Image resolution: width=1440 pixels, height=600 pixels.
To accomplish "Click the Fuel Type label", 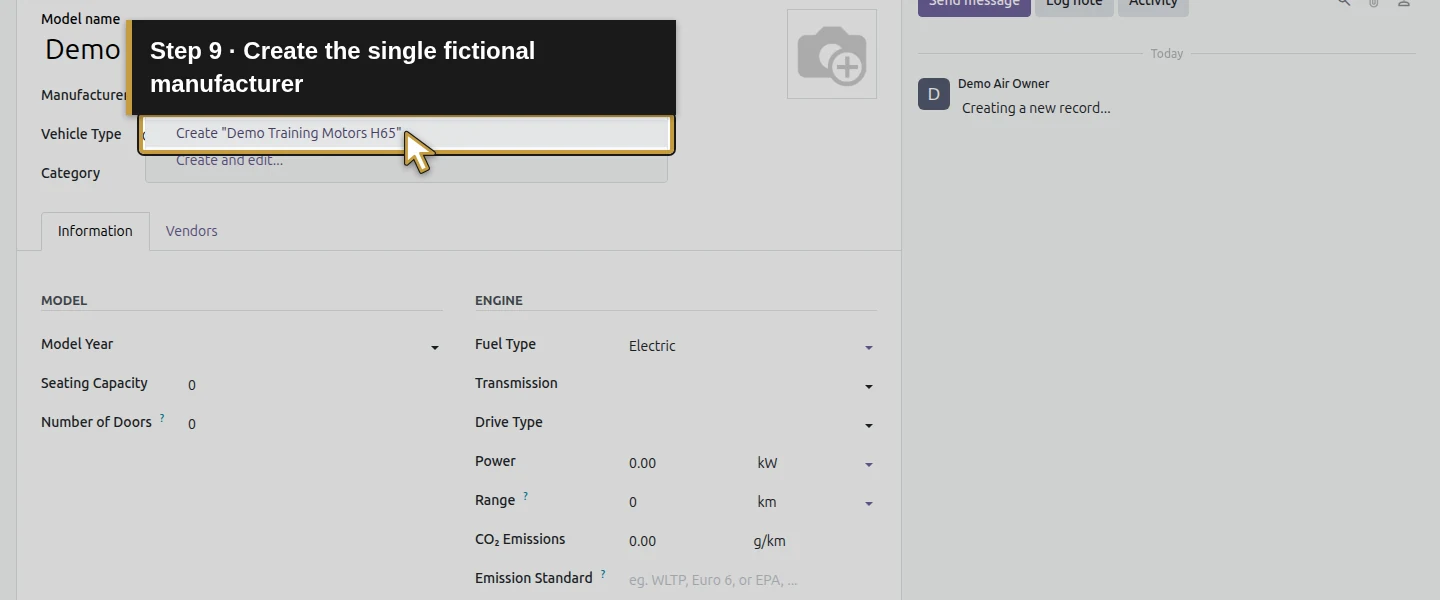I will tap(505, 344).
